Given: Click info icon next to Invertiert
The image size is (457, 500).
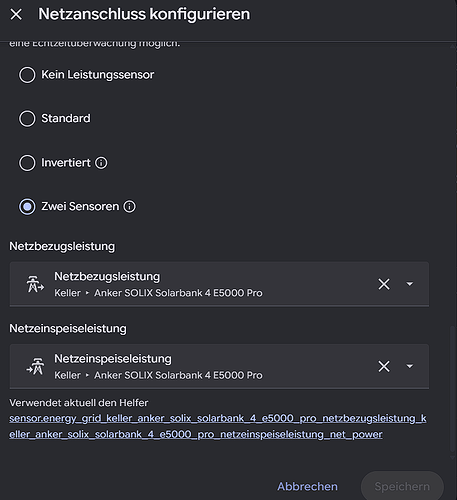Looking at the screenshot, I should [x=101, y=163].
